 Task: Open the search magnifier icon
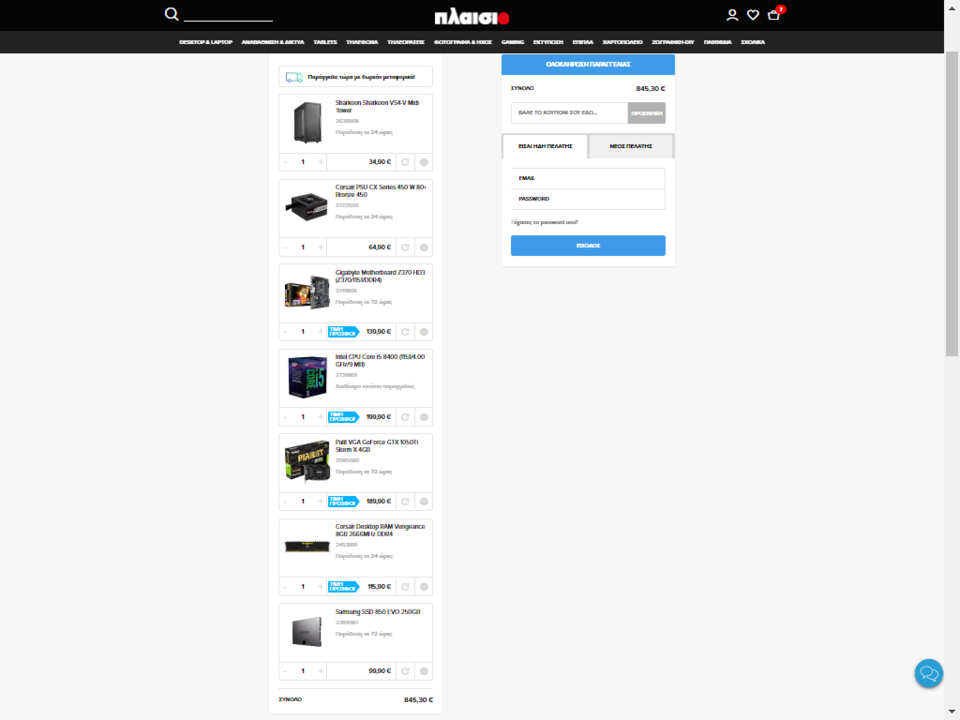coord(171,14)
